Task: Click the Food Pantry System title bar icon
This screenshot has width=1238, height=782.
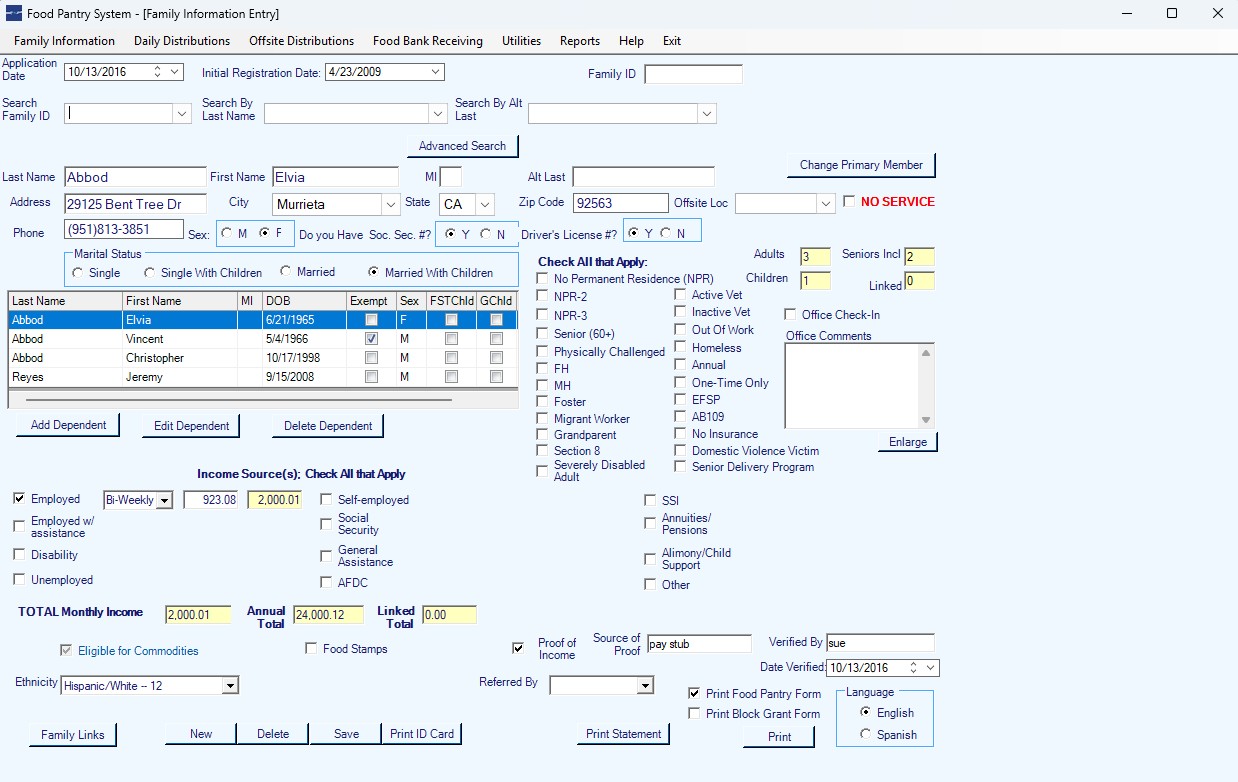Action: pos(13,14)
